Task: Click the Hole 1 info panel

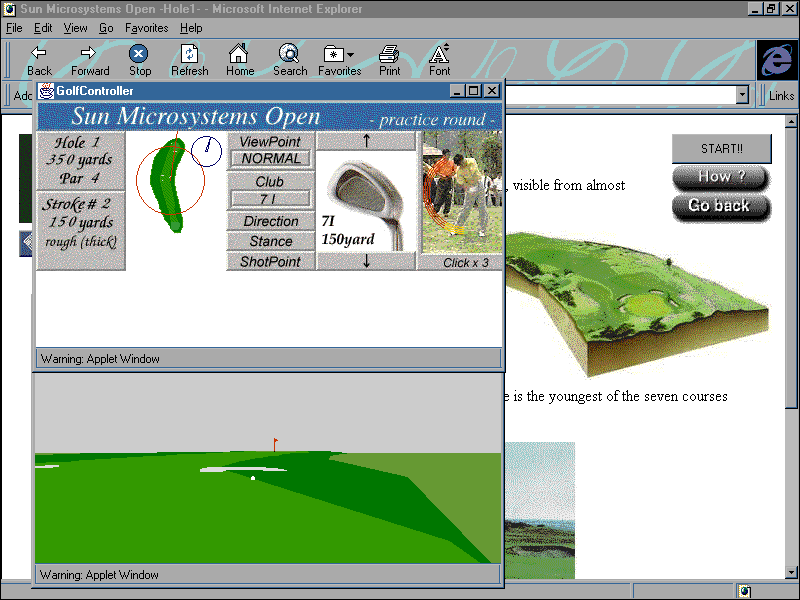Action: click(81, 160)
